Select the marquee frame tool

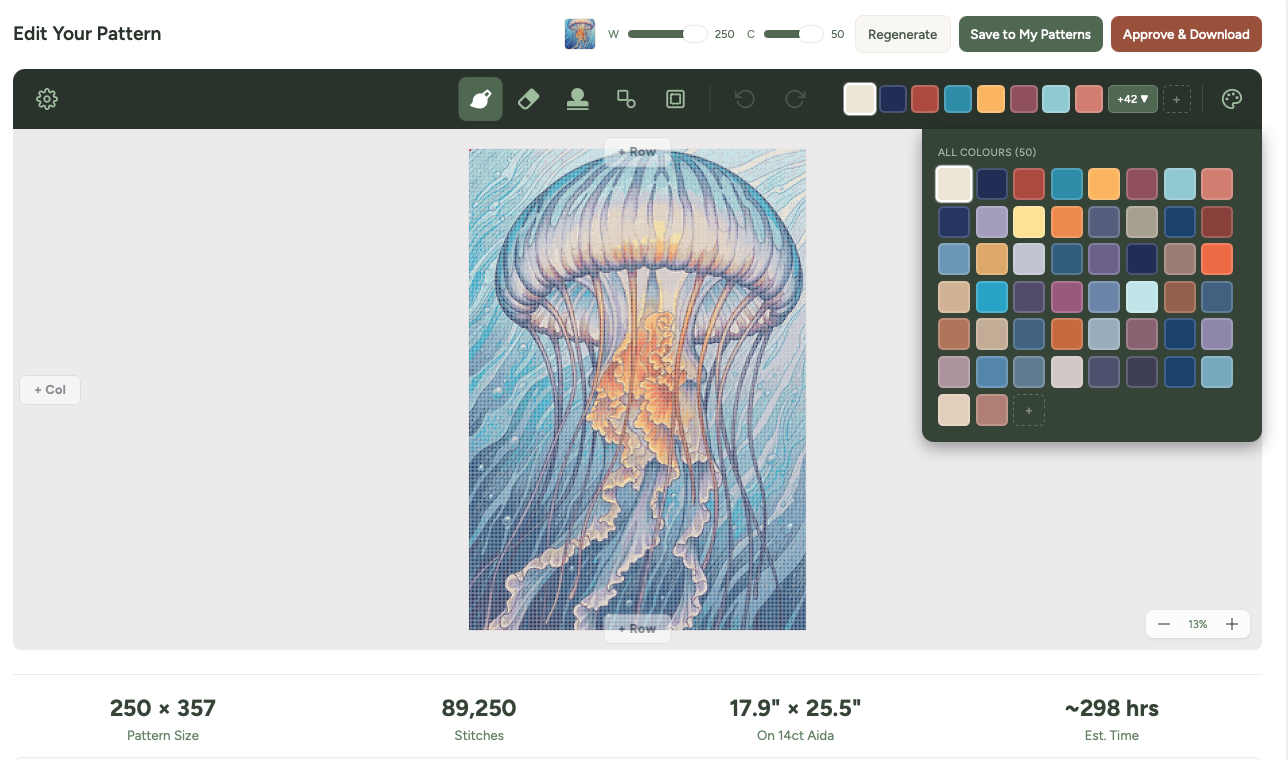coord(675,99)
